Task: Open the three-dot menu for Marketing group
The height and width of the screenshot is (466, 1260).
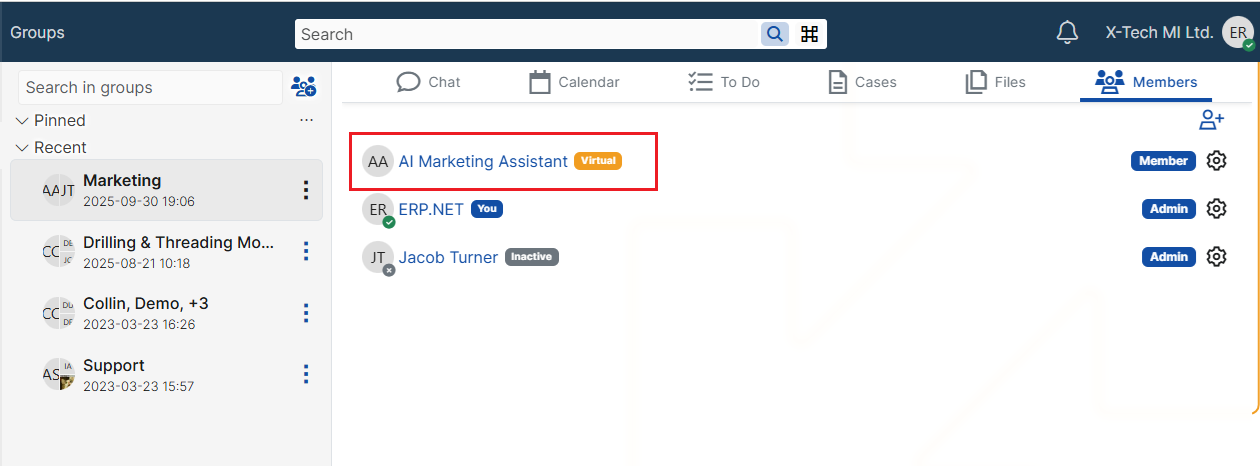Action: [x=306, y=190]
